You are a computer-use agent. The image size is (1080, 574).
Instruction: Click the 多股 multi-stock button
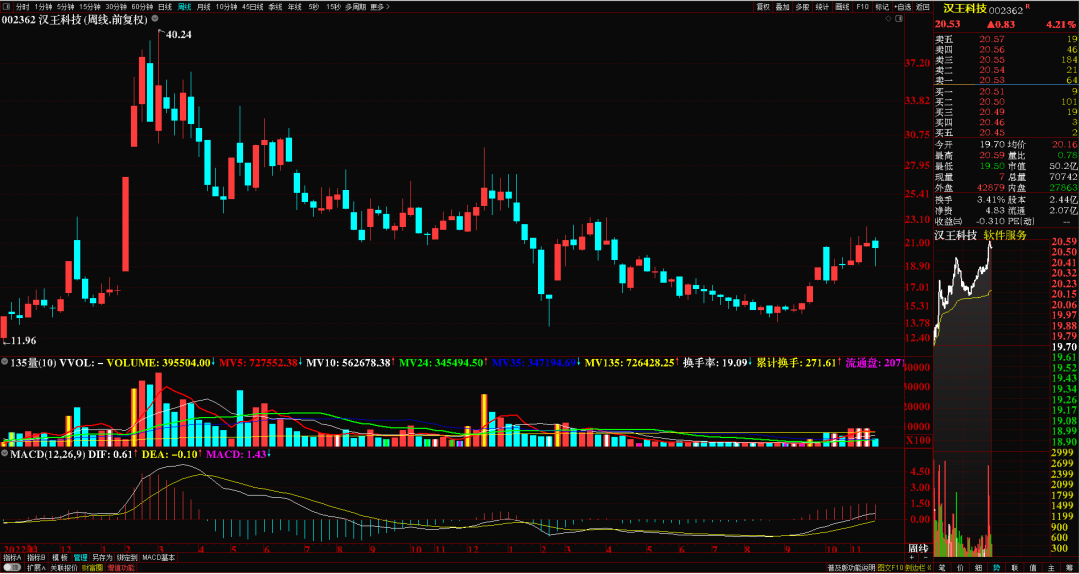point(802,7)
